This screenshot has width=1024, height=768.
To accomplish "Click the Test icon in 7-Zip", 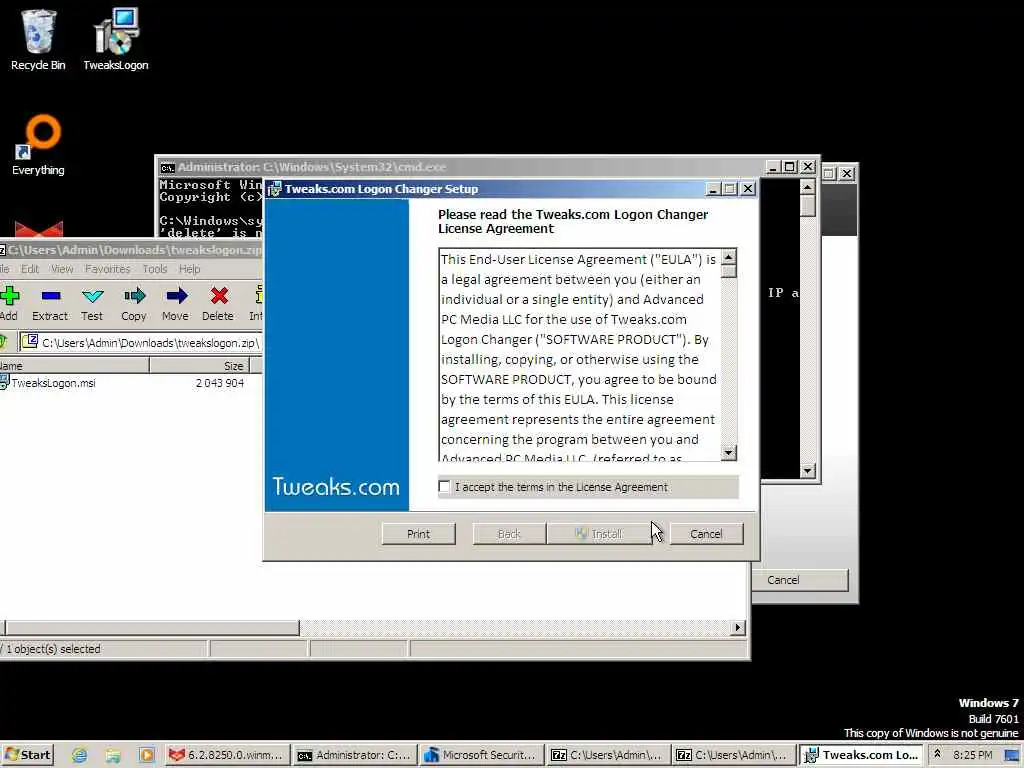I will pos(92,304).
